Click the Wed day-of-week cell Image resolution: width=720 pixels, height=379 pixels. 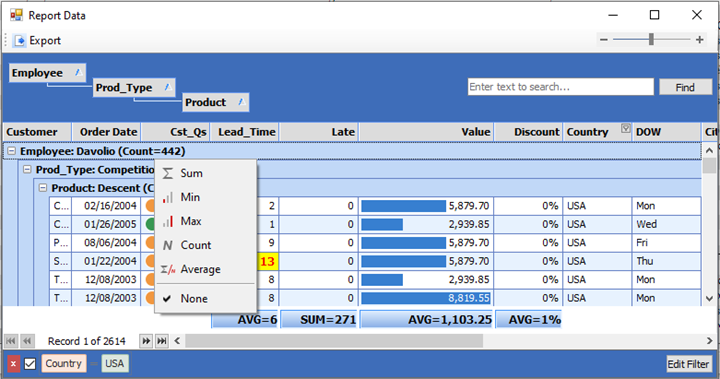tap(666, 224)
